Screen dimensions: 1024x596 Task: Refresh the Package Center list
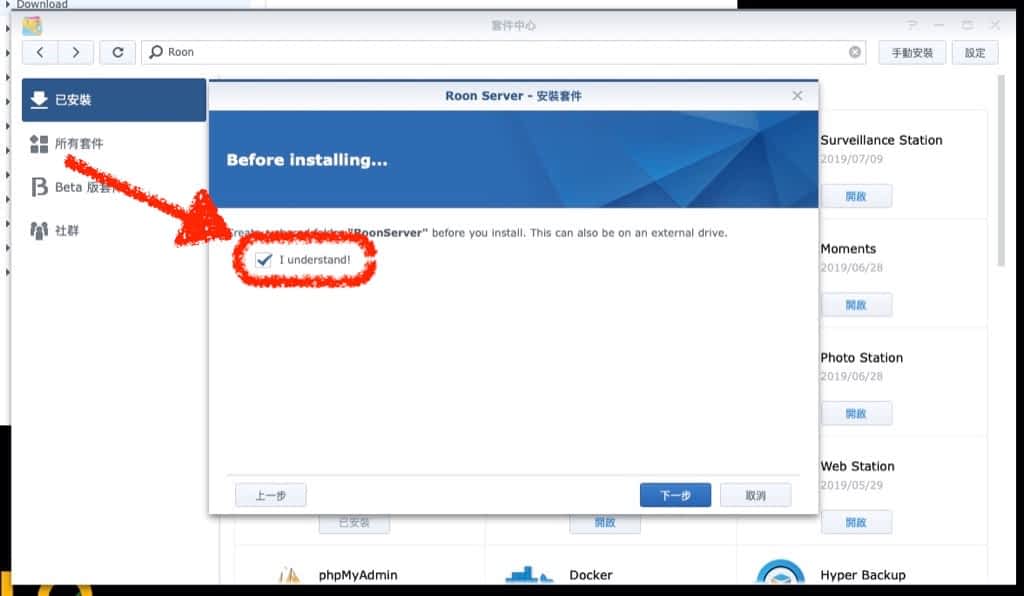pyautogui.click(x=118, y=52)
